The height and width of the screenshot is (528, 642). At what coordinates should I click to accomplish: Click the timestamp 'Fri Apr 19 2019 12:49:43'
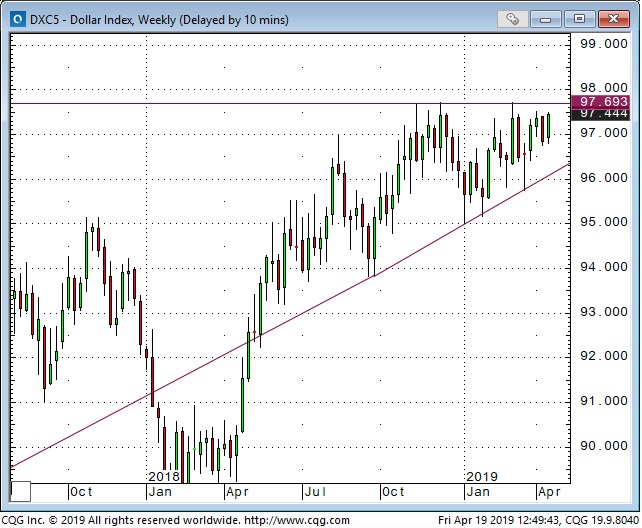[x=498, y=520]
